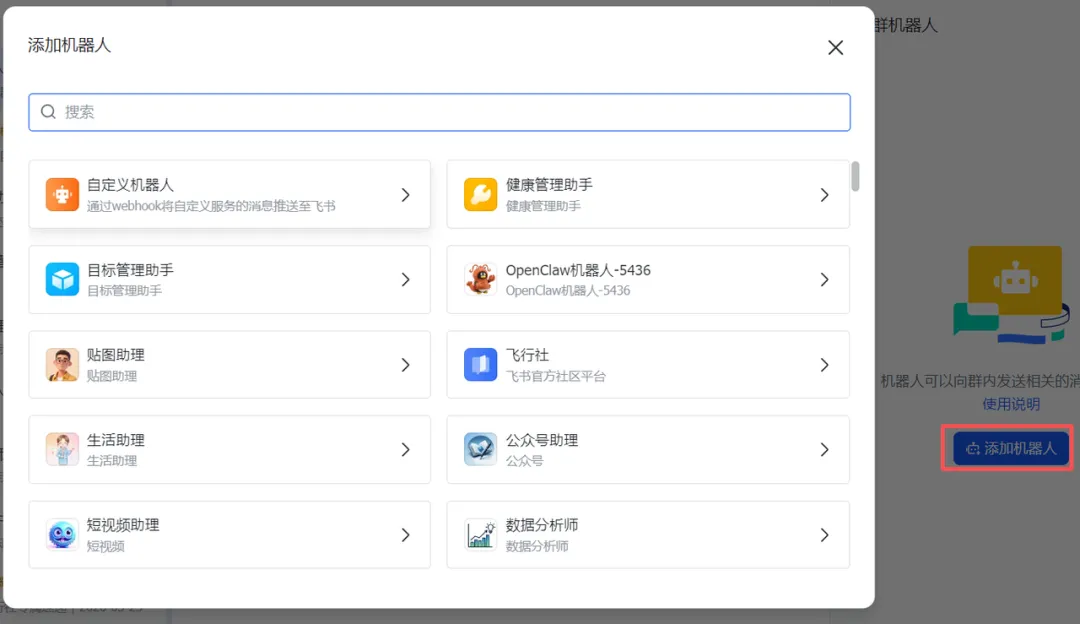Click the 搜索 search input field
1080x624 pixels.
coord(440,112)
